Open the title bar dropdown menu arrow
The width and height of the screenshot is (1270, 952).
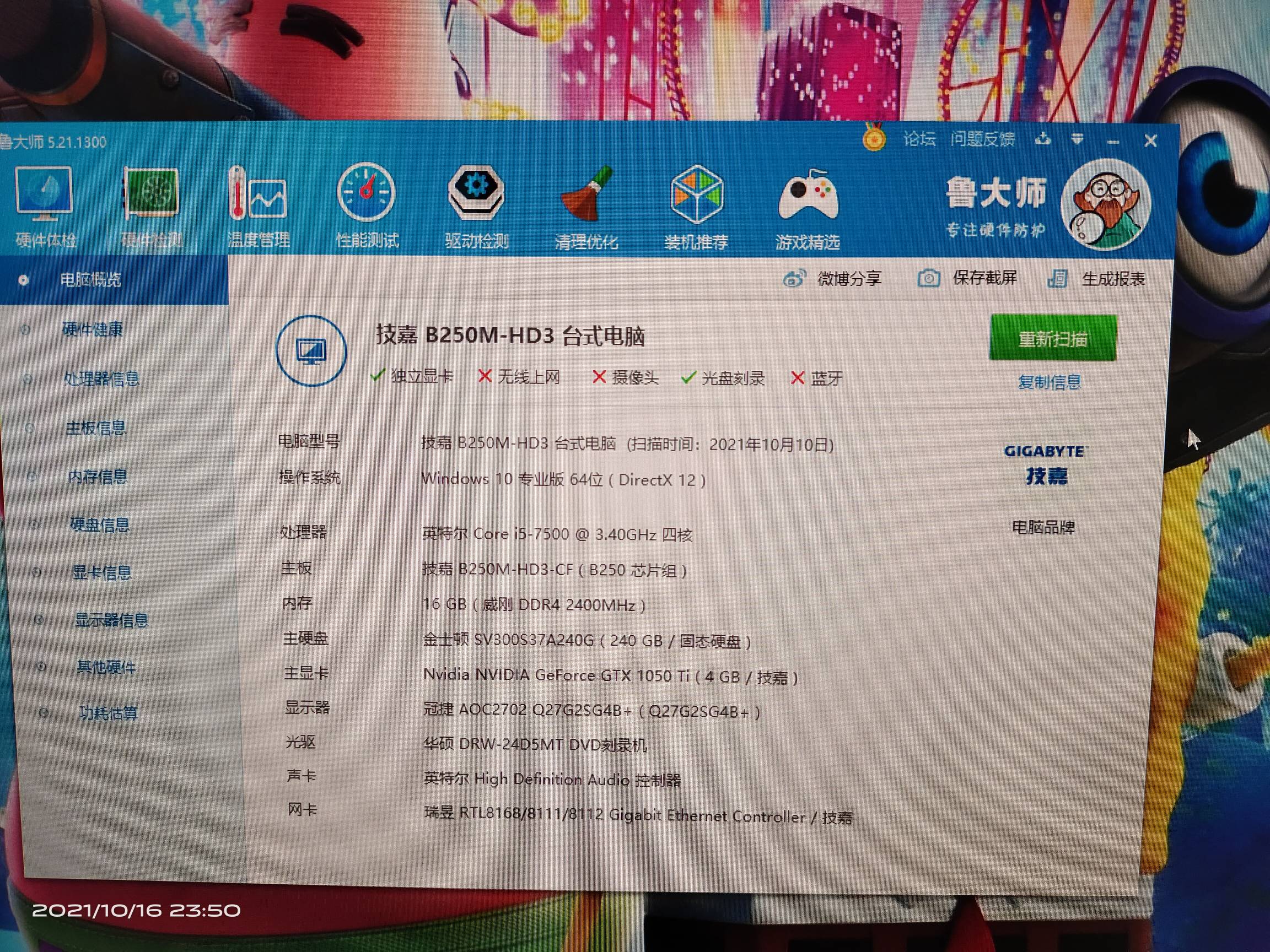click(x=1077, y=139)
